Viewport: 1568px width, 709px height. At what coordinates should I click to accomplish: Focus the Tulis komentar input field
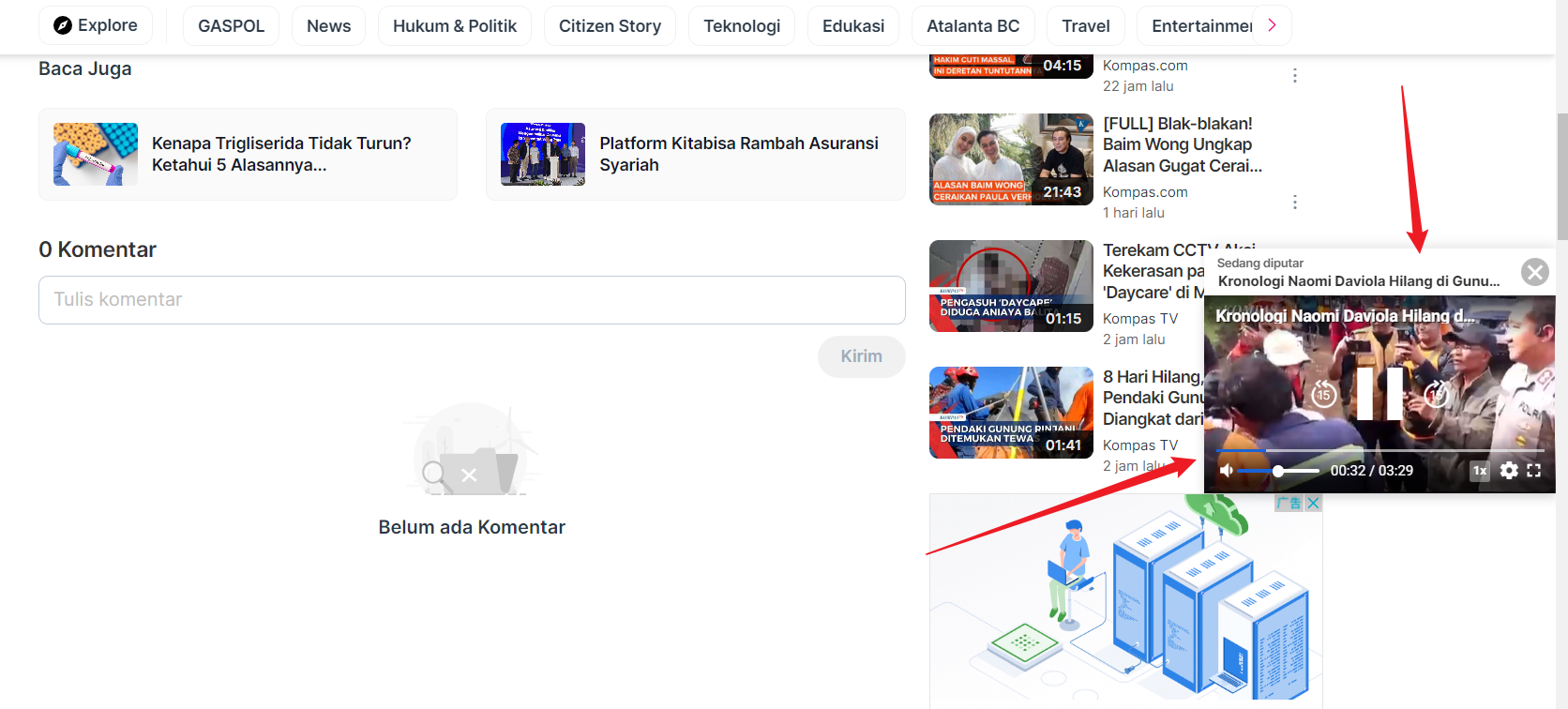(x=472, y=300)
